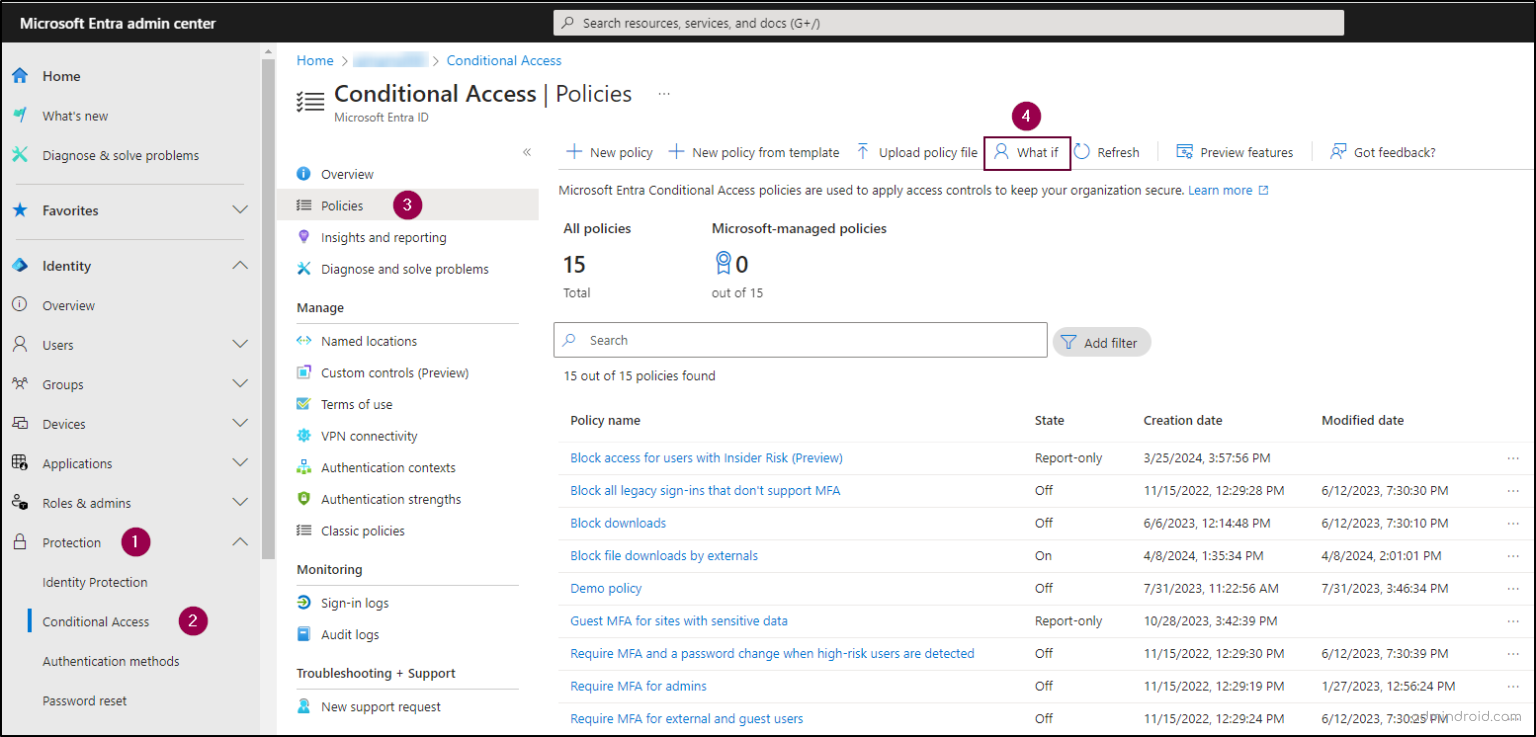
Task: Click Got feedback?
Action: 1382,152
